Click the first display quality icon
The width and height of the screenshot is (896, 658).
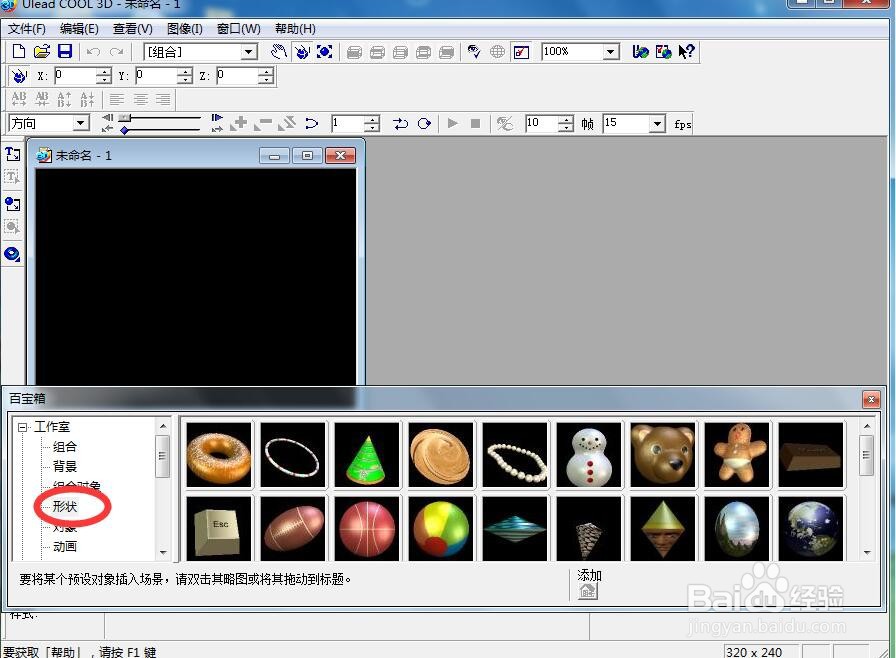pos(354,53)
